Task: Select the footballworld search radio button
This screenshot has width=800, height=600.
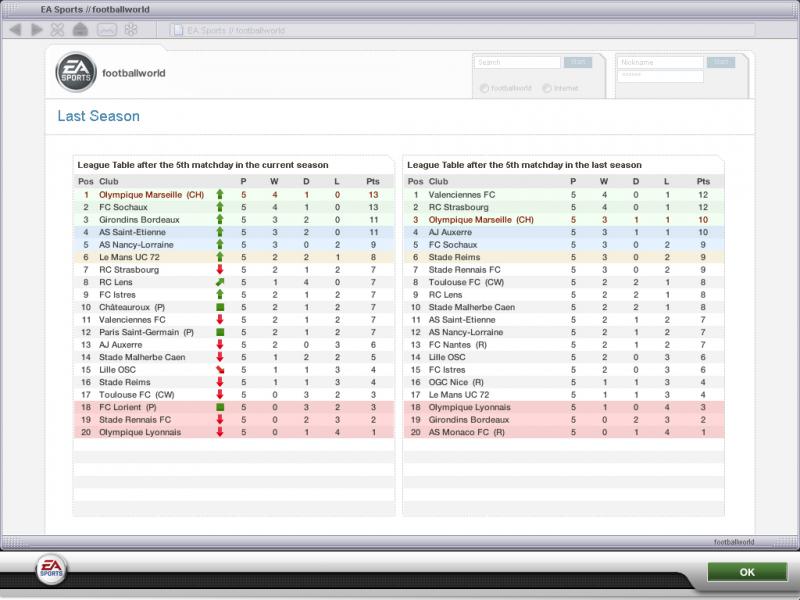Action: [484, 88]
